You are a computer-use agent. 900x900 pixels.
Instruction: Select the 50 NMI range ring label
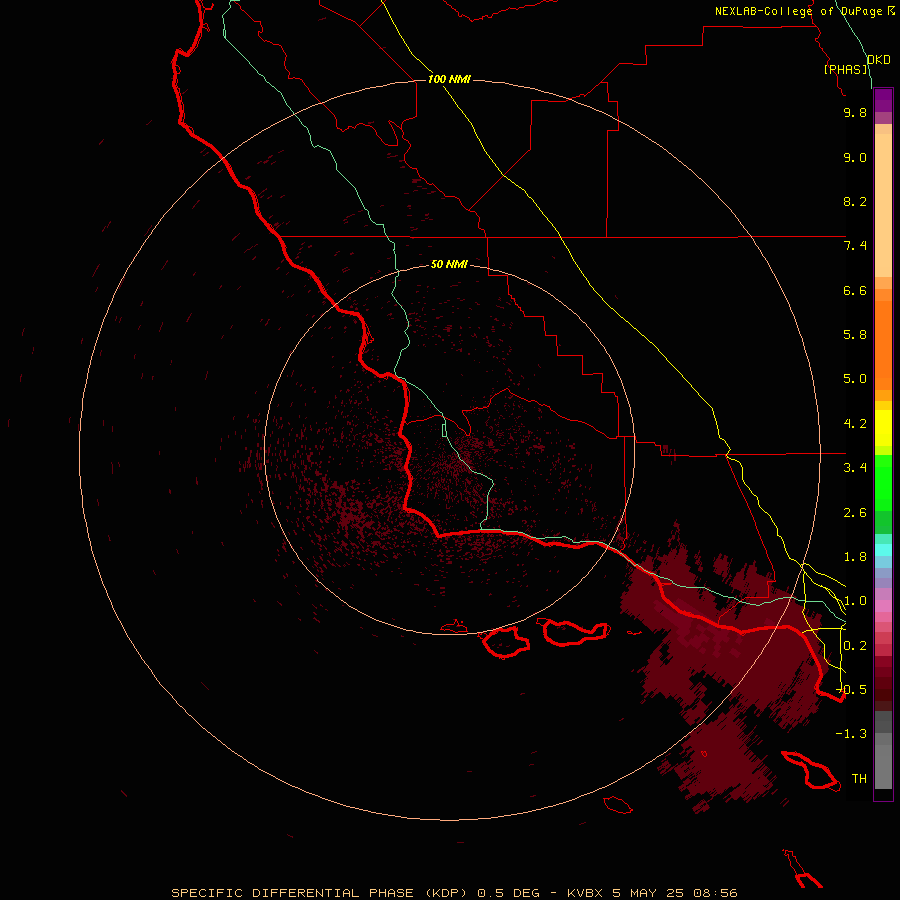tap(449, 264)
